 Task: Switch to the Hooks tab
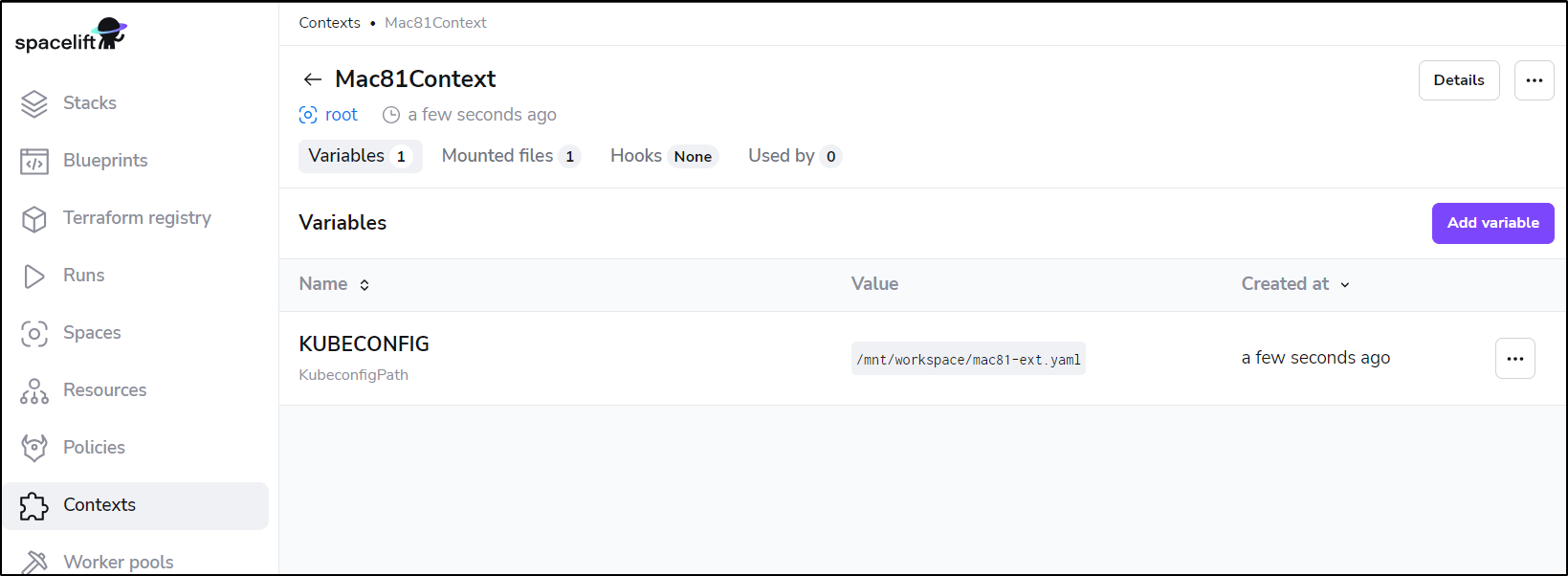pyautogui.click(x=664, y=156)
